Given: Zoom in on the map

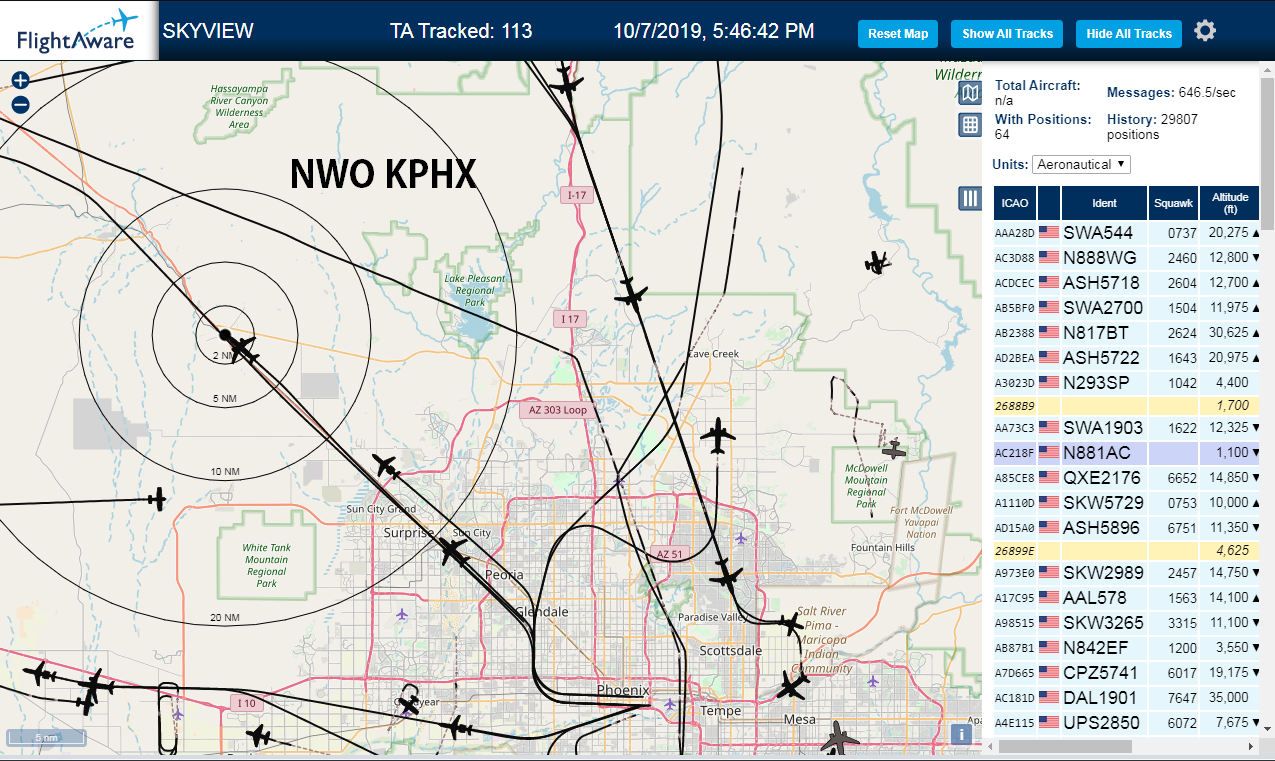Looking at the screenshot, I should (20, 81).
